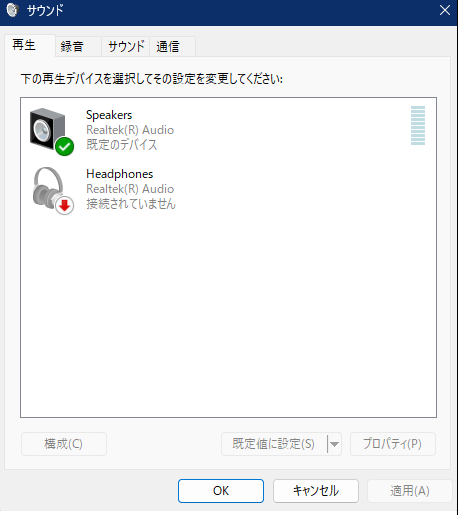Select the Speakers Realtek(R) Audio entry text

coord(130,130)
